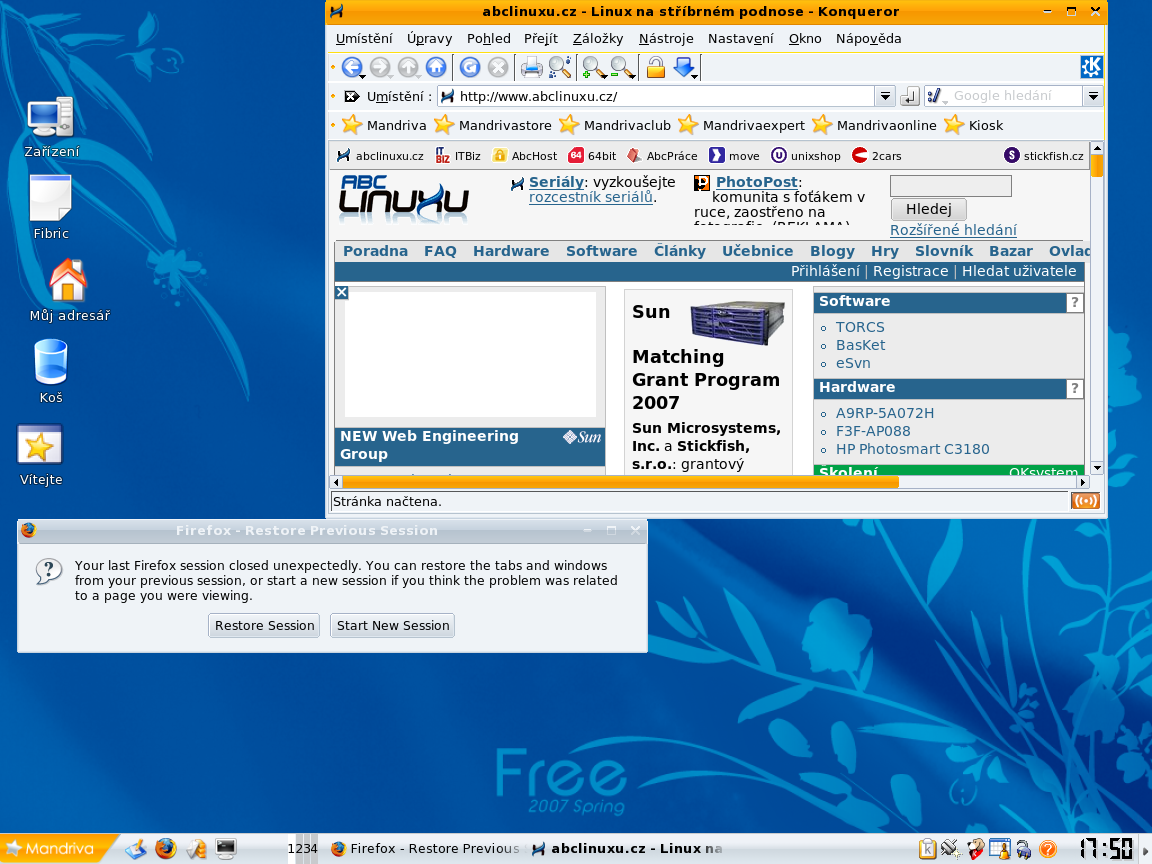1152x864 pixels.
Task: Open the Zařízení desktop icon
Action: [x=51, y=128]
